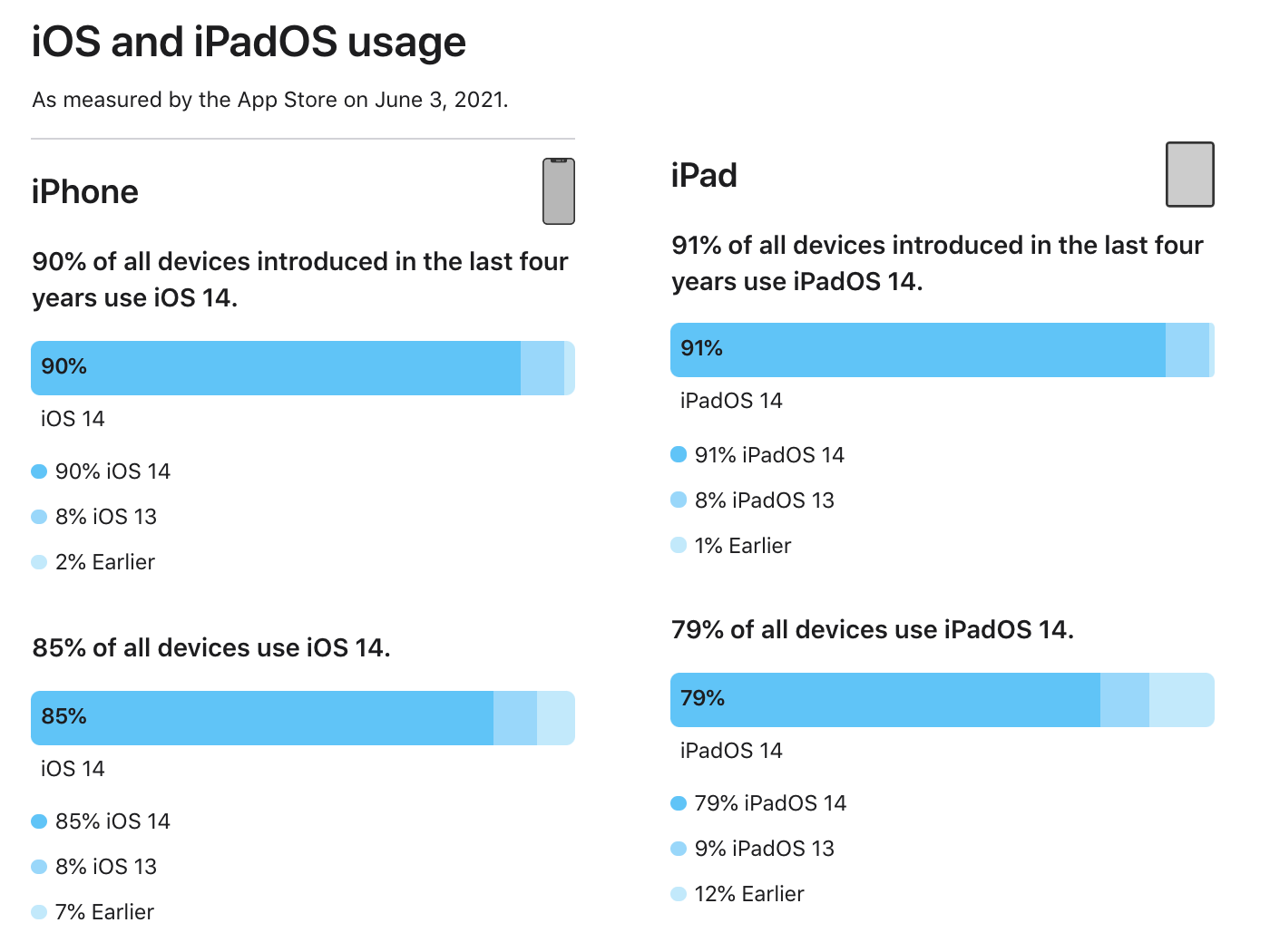This screenshot has height=952, width=1270.
Task: Click the iPad section heading
Action: point(704,175)
